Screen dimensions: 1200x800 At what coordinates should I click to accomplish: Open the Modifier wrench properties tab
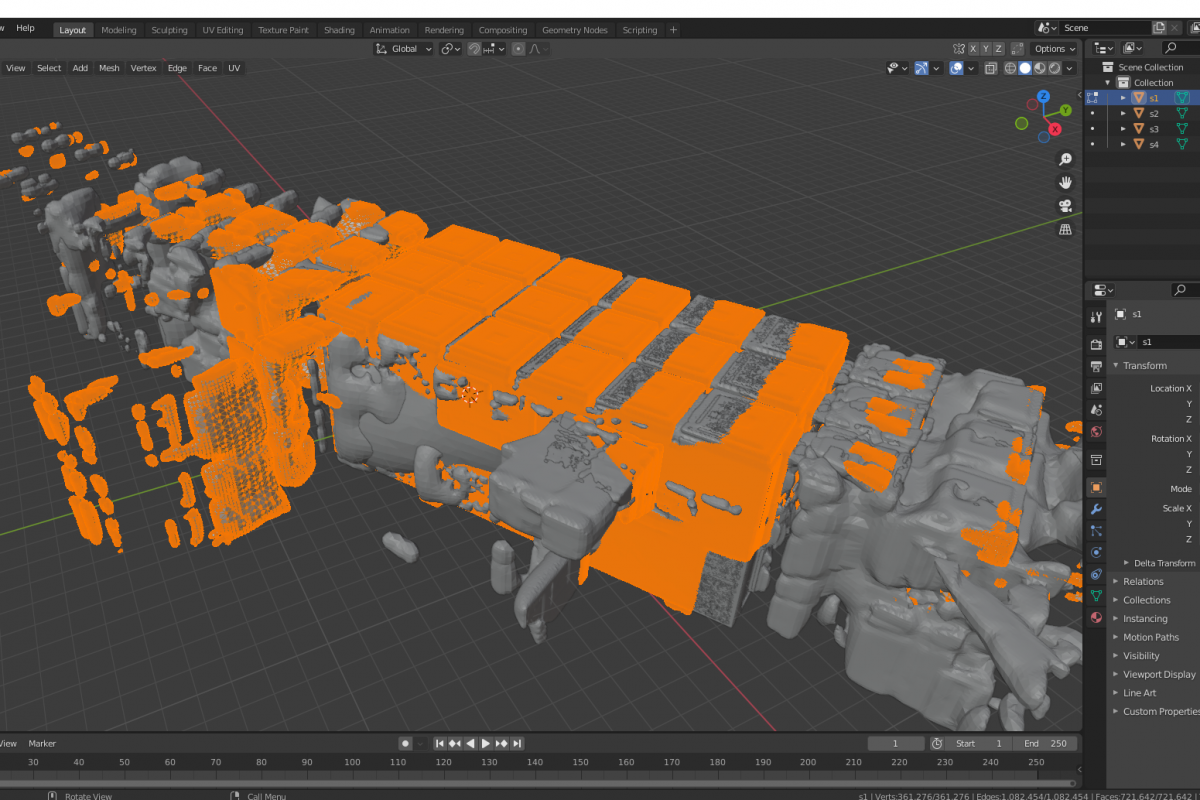pyautogui.click(x=1096, y=509)
